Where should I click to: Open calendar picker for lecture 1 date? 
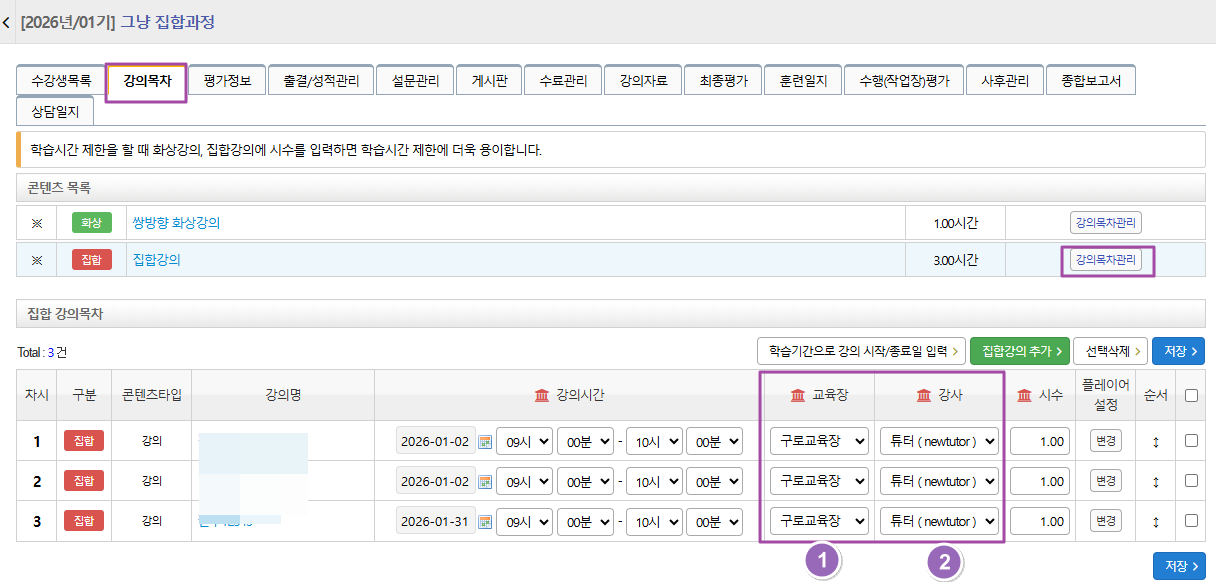pos(486,441)
